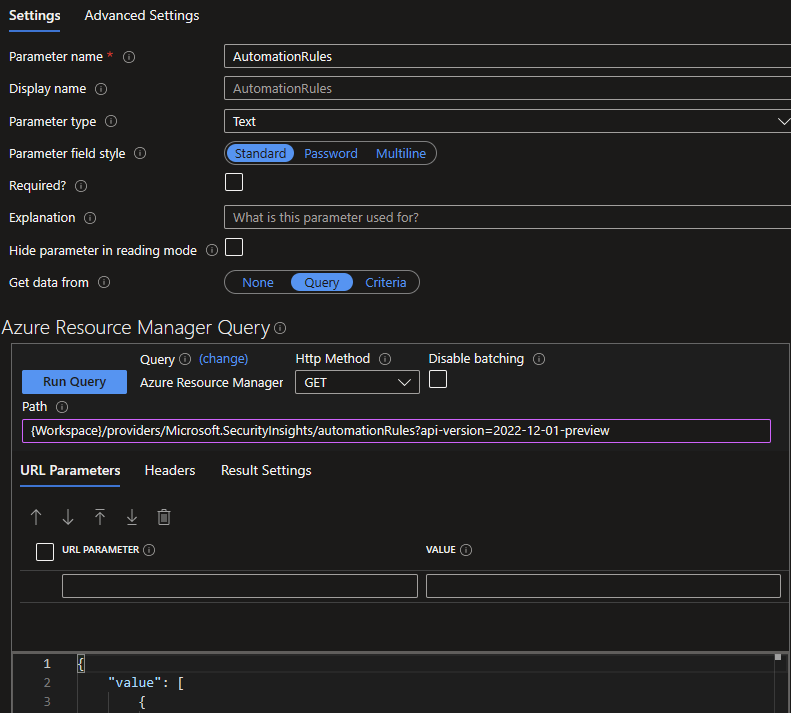Choose Password parameter field style

point(331,153)
